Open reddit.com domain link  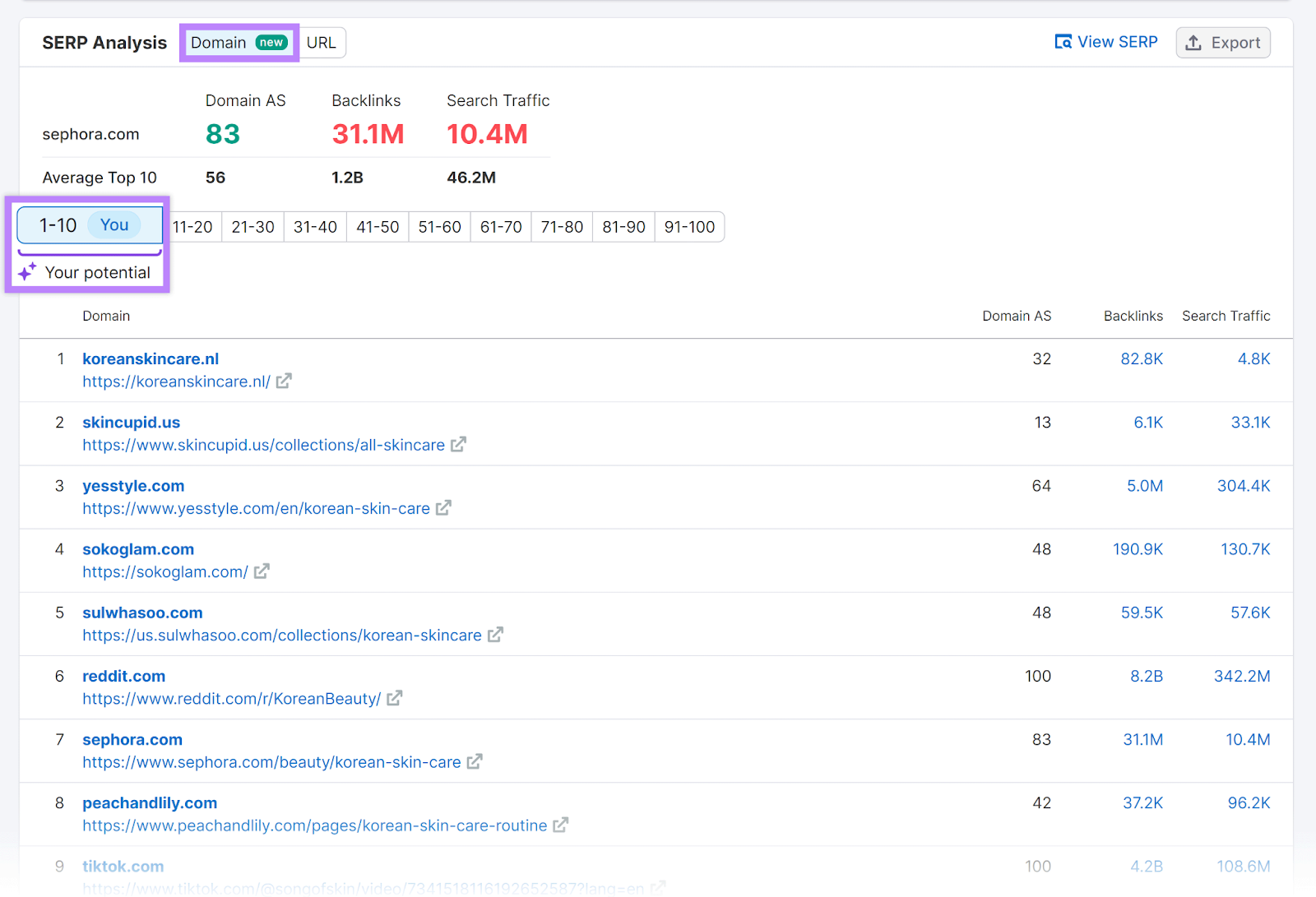point(123,676)
